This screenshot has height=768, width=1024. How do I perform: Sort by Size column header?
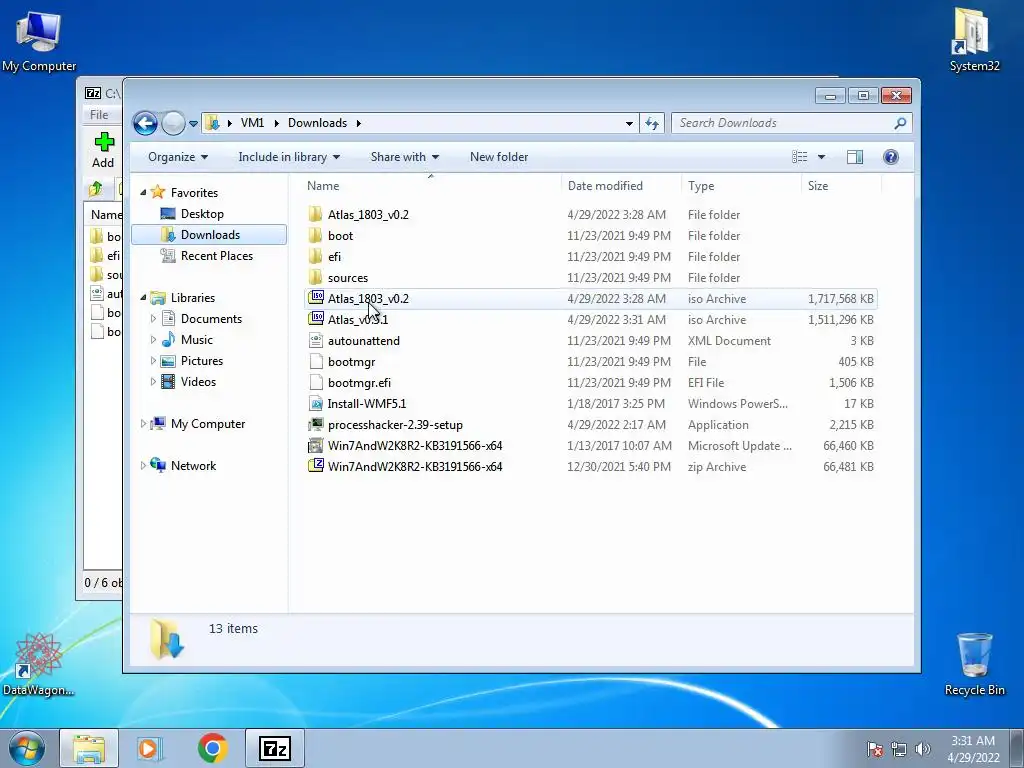(x=841, y=185)
